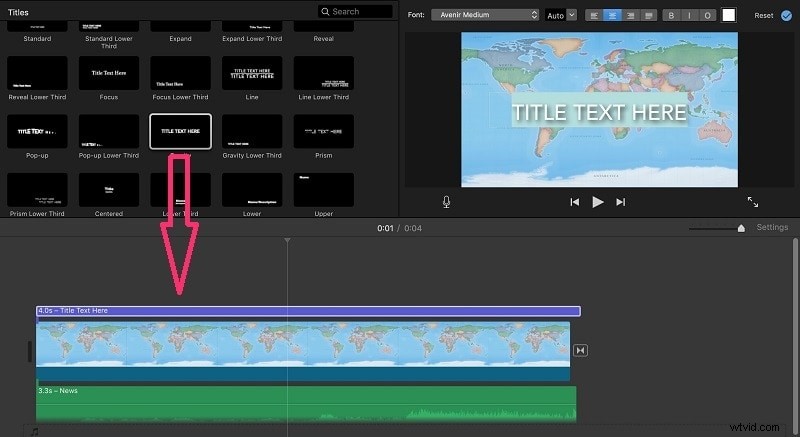
Task: Click the Standard Lower Third label
Action: pyautogui.click(x=109, y=42)
